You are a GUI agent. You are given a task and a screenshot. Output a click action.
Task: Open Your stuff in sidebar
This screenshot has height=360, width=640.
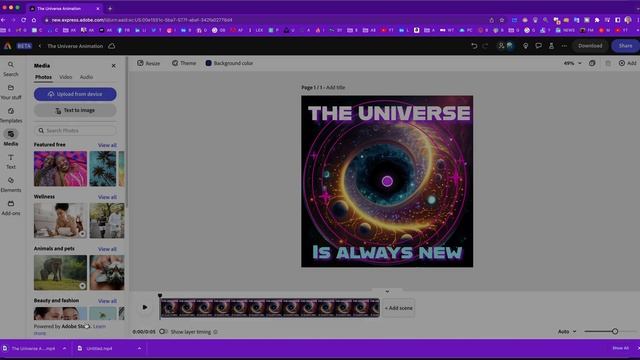point(11,92)
